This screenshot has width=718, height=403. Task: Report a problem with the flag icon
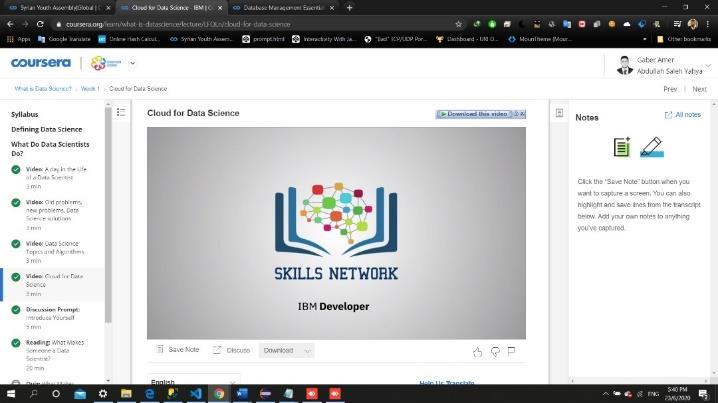[511, 351]
